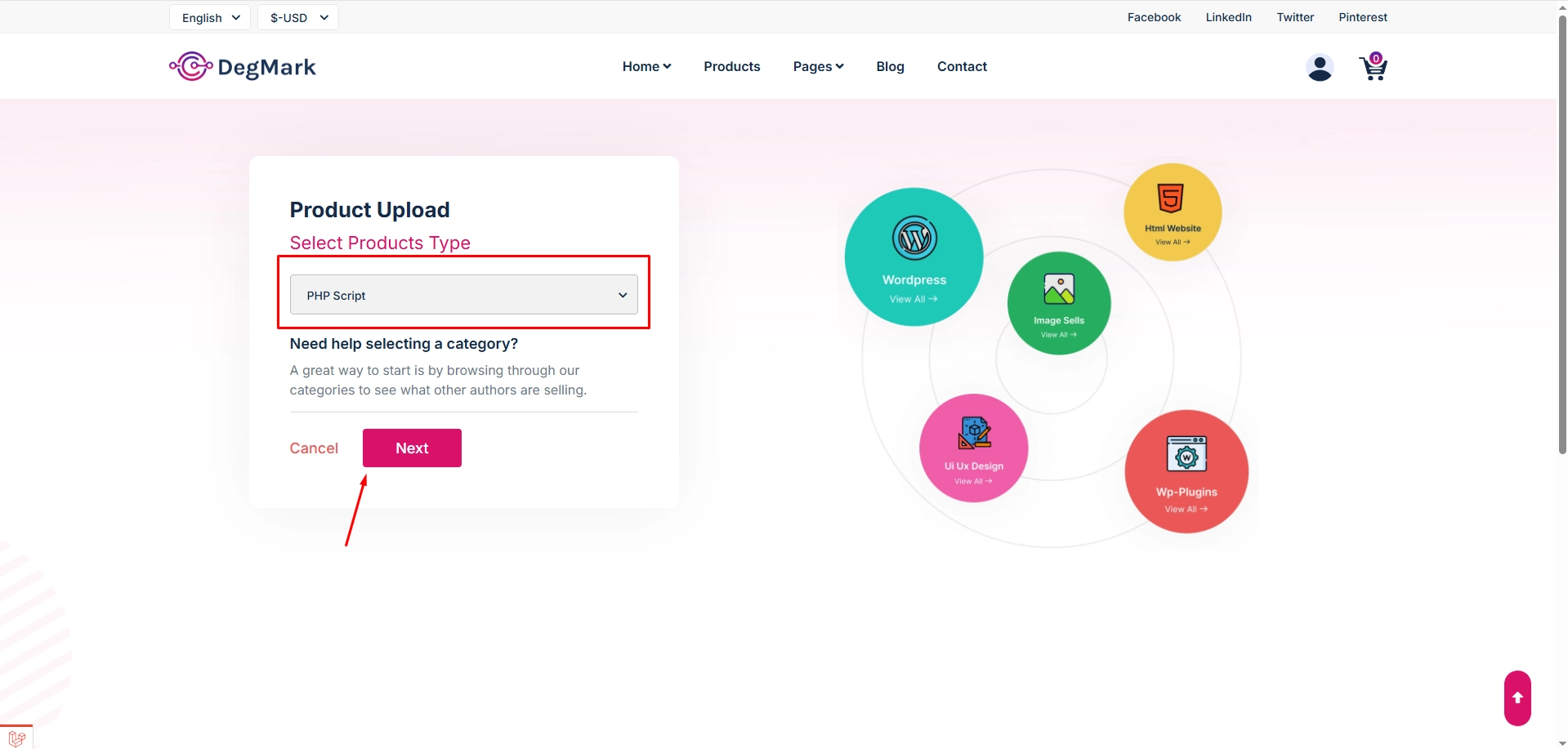Expand the Pages menu

(x=818, y=66)
